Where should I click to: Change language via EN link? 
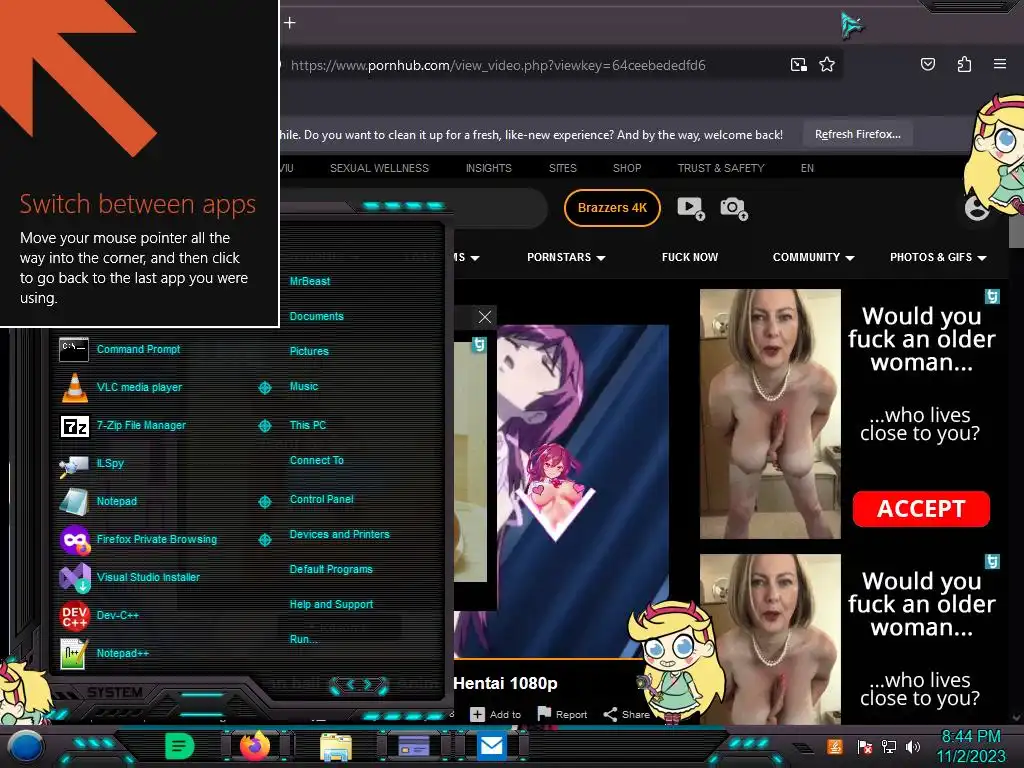coord(807,168)
